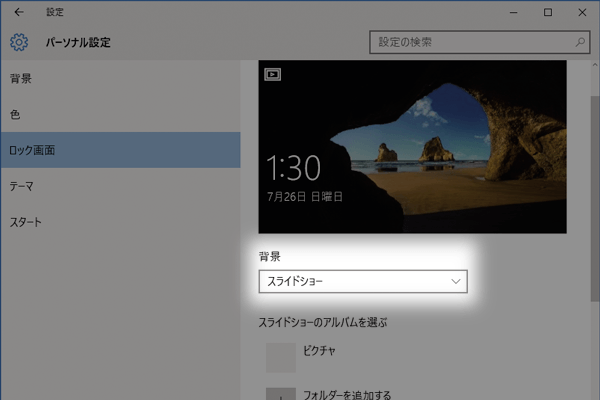Screen dimensions: 600x400
Task: Click the settings gear icon
Action: click(19, 42)
